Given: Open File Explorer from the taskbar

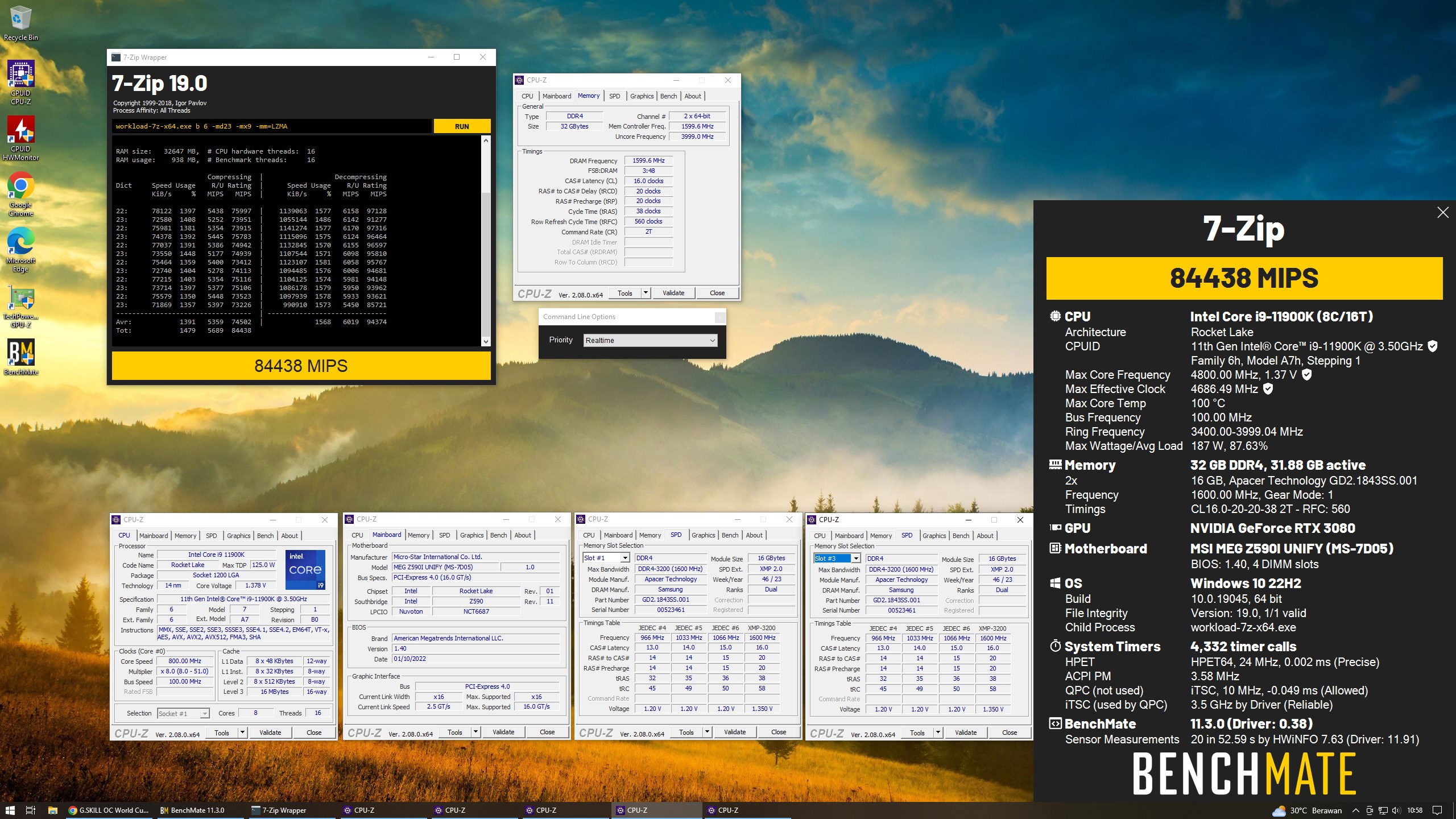Looking at the screenshot, I should click(52, 810).
